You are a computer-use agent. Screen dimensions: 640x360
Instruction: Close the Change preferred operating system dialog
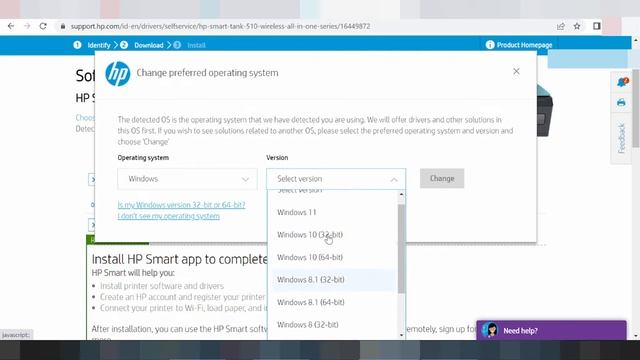[516, 71]
